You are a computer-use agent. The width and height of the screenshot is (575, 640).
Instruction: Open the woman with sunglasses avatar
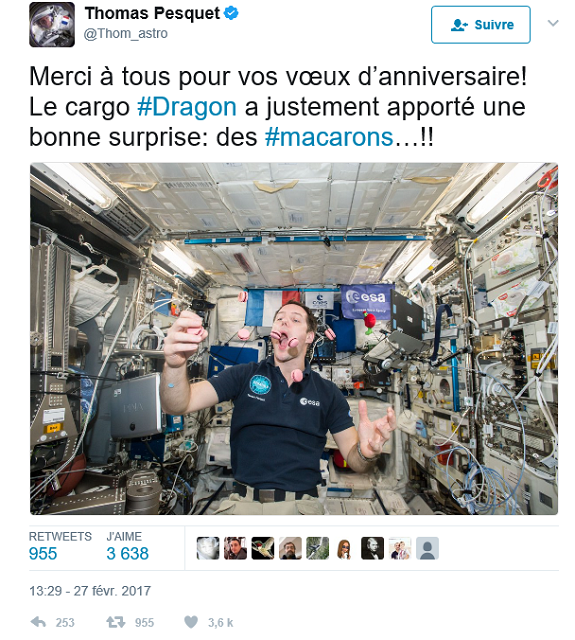(x=345, y=548)
